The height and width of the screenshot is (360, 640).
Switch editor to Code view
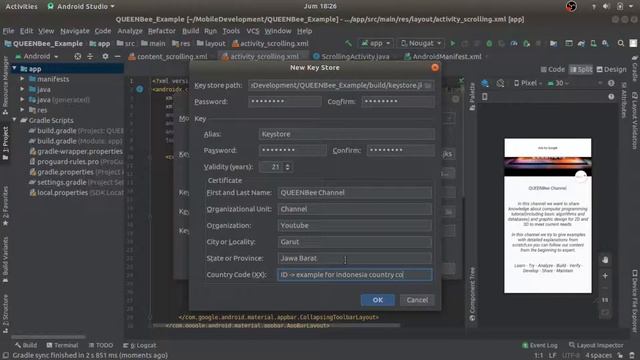pyautogui.click(x=553, y=69)
